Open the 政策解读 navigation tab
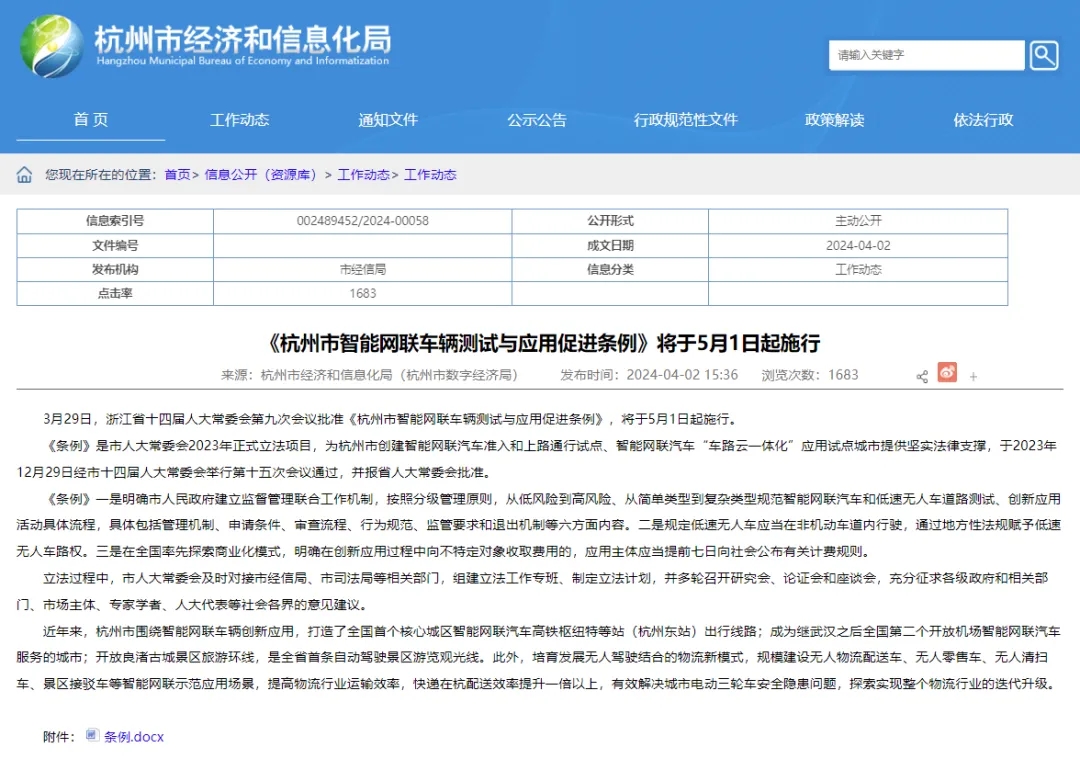 [x=834, y=120]
